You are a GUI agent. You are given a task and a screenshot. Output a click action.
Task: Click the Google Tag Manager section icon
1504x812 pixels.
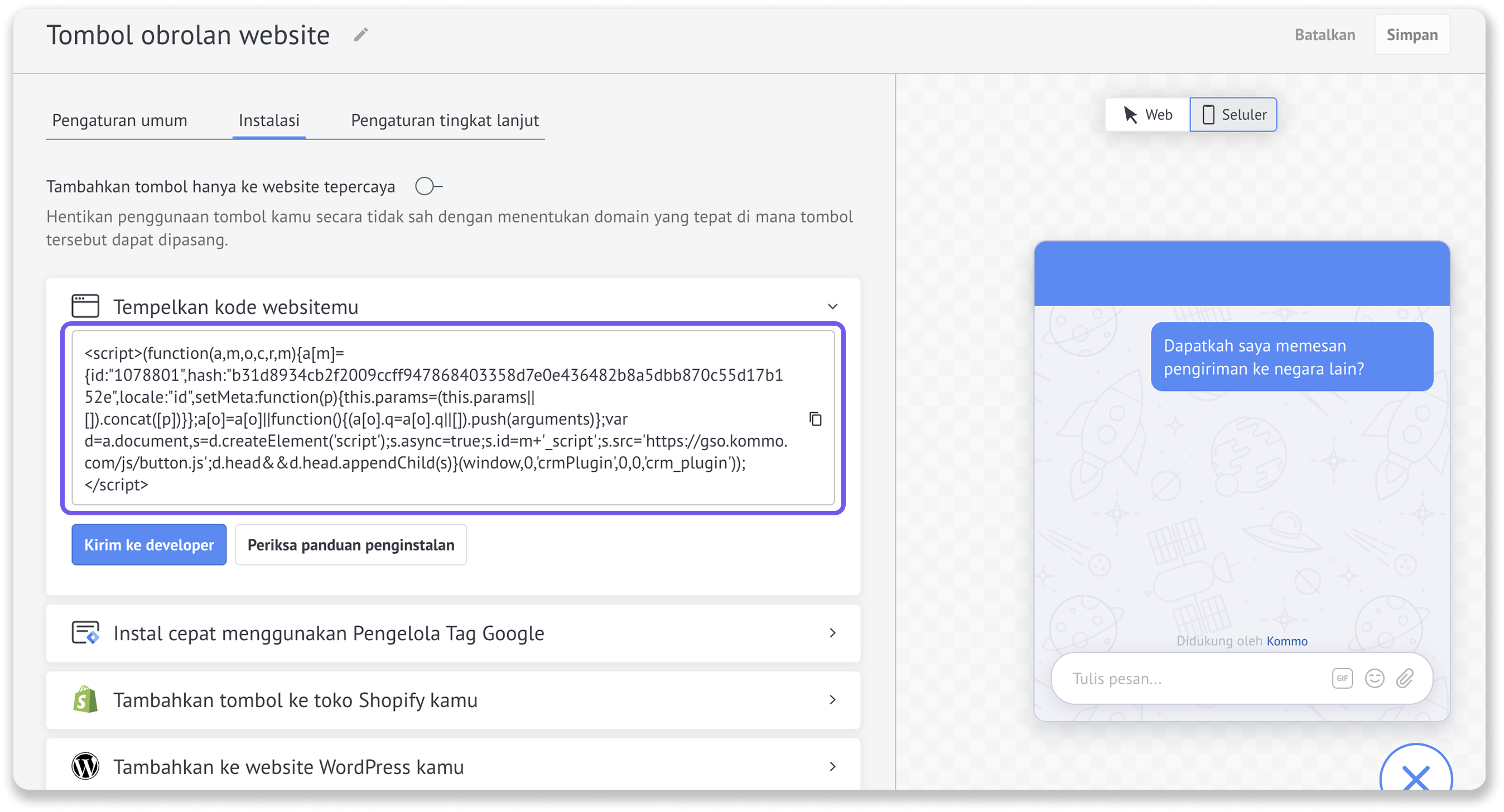[x=85, y=633]
